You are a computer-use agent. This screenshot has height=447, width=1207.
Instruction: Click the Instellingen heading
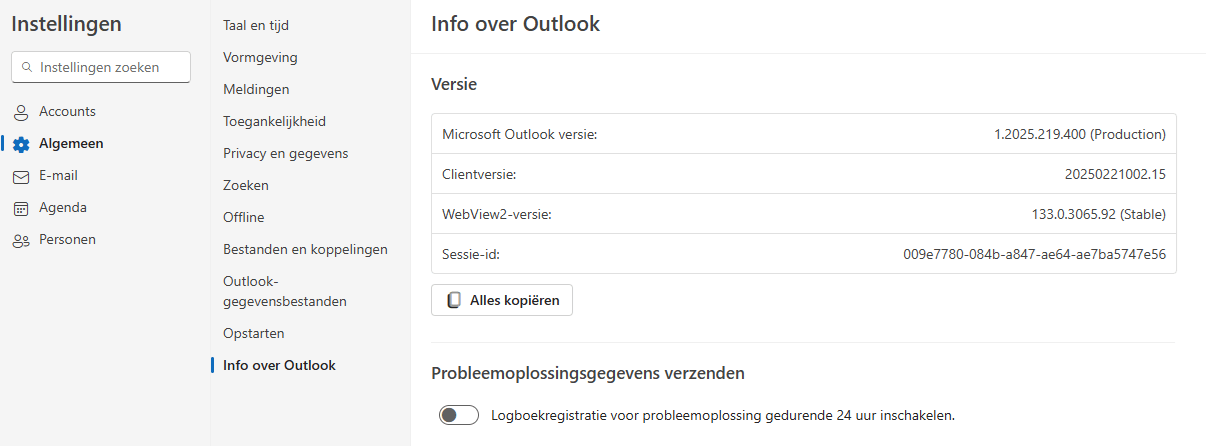pyautogui.click(x=67, y=24)
